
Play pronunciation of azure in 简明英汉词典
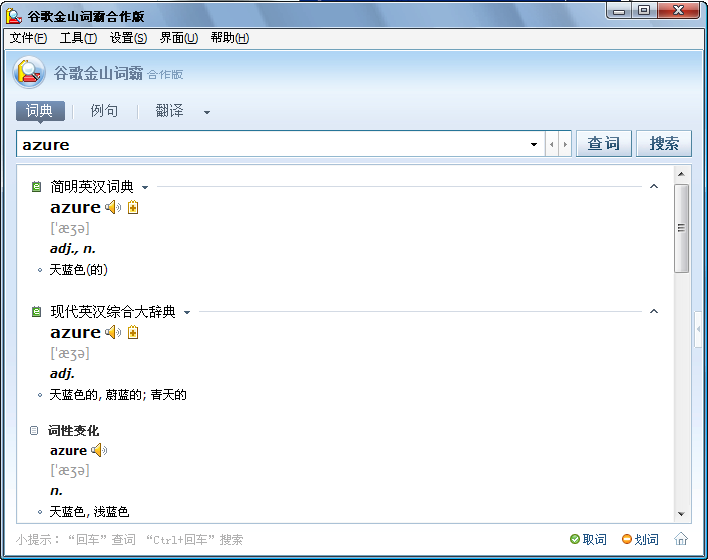click(x=113, y=207)
